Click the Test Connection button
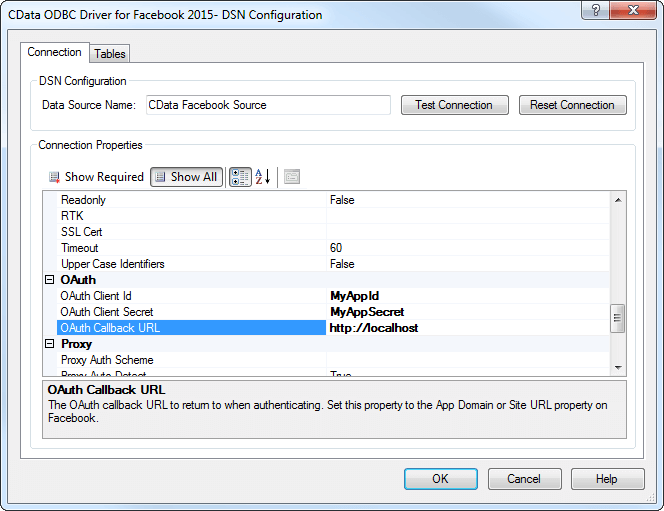 tap(454, 105)
